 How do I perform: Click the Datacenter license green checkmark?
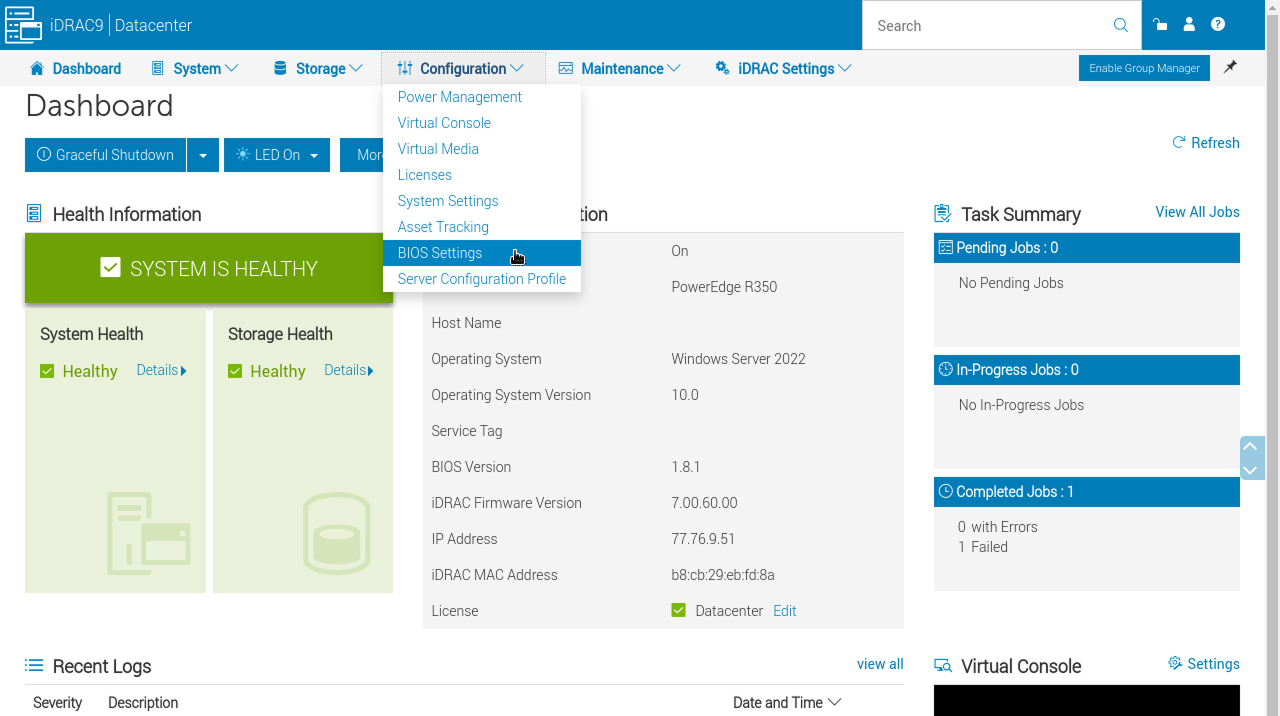[x=679, y=610]
